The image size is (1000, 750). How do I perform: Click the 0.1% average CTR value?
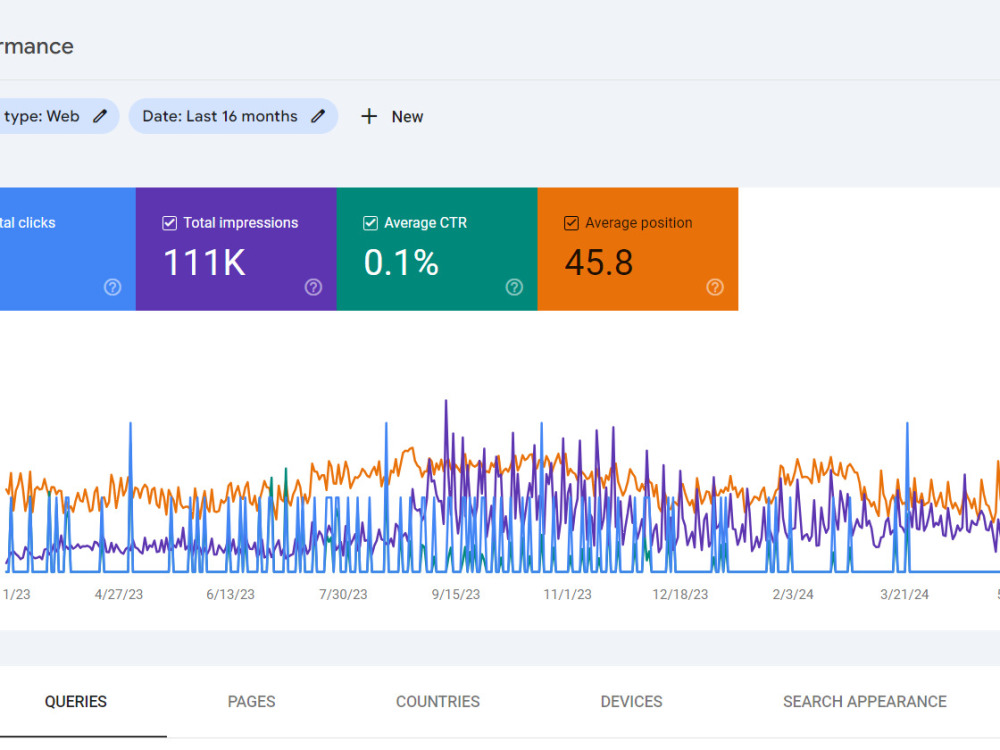pyautogui.click(x=401, y=263)
